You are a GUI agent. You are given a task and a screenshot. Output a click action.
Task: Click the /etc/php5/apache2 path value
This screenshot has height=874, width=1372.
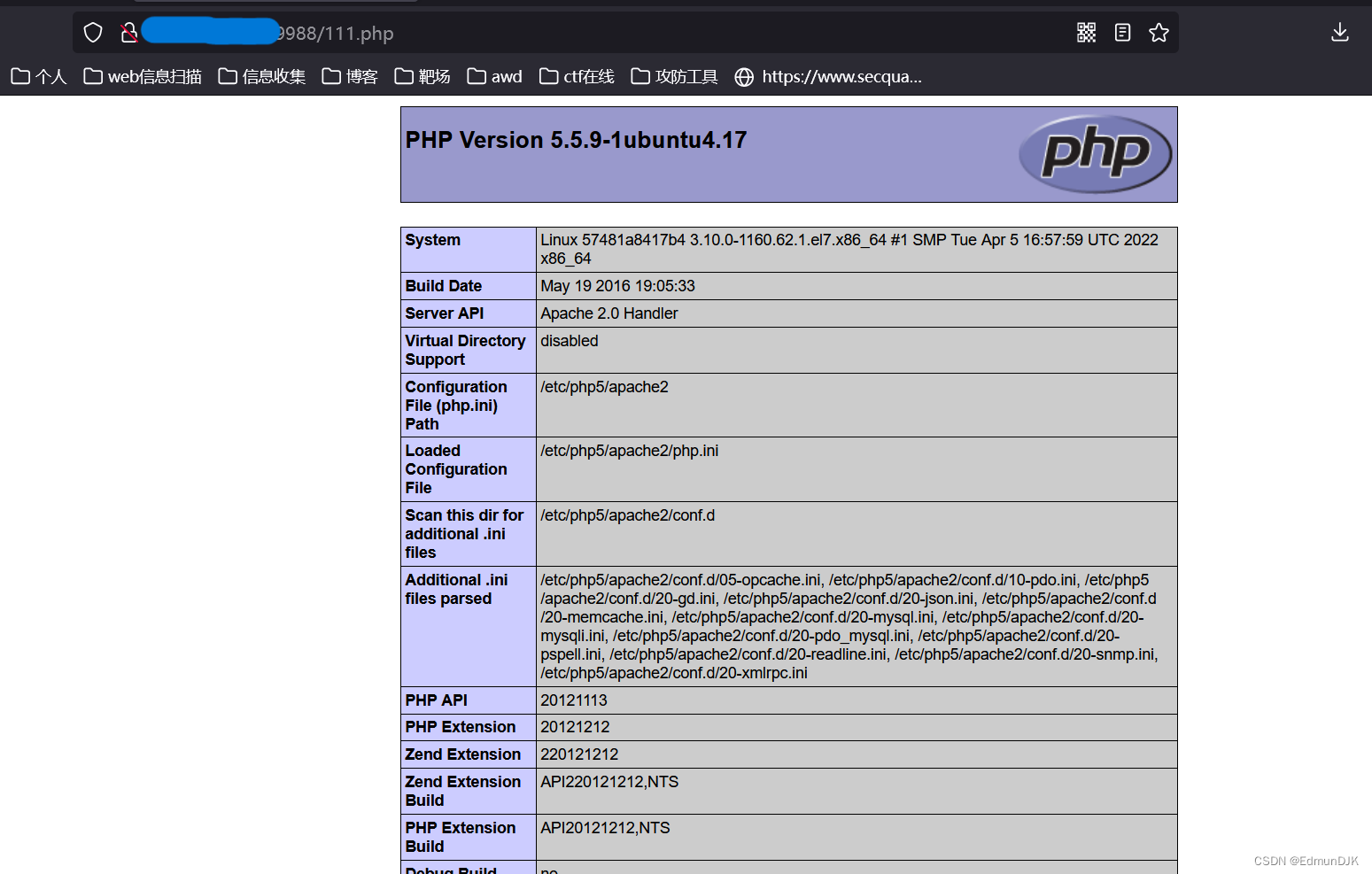coord(605,387)
